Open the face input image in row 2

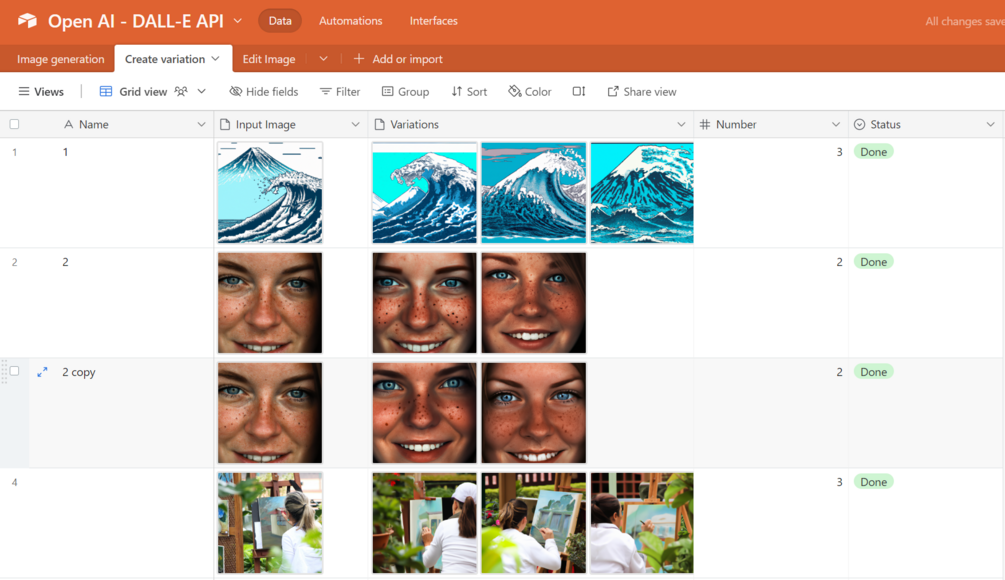pyautogui.click(x=270, y=302)
